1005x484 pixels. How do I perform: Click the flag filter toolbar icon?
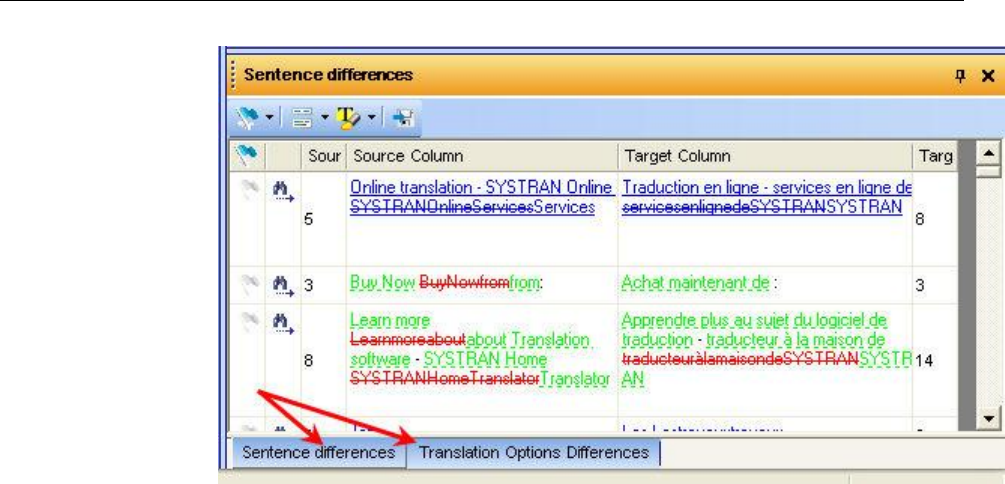tap(249, 118)
